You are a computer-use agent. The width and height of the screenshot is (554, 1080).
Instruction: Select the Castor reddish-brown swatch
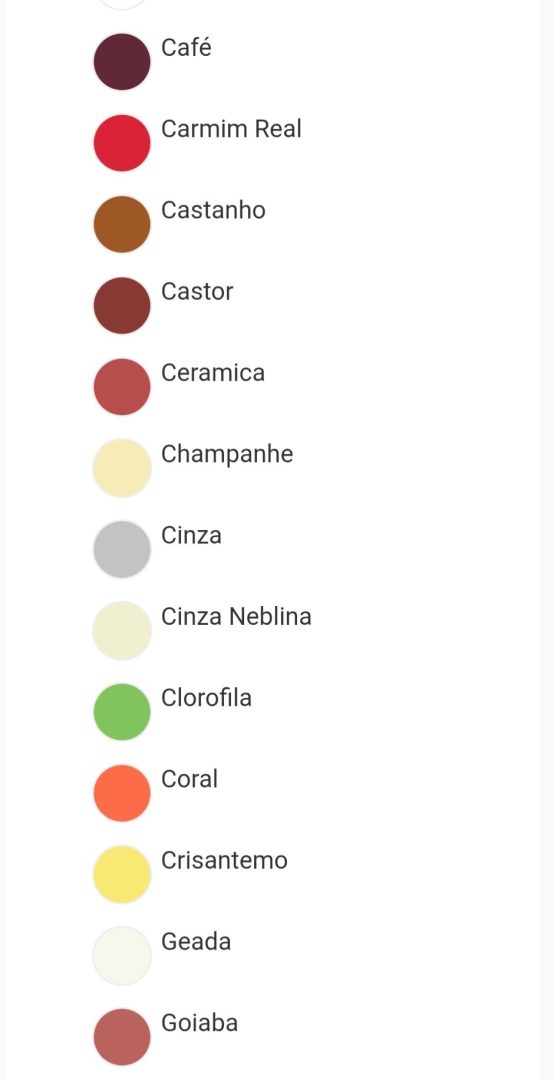[x=122, y=306]
